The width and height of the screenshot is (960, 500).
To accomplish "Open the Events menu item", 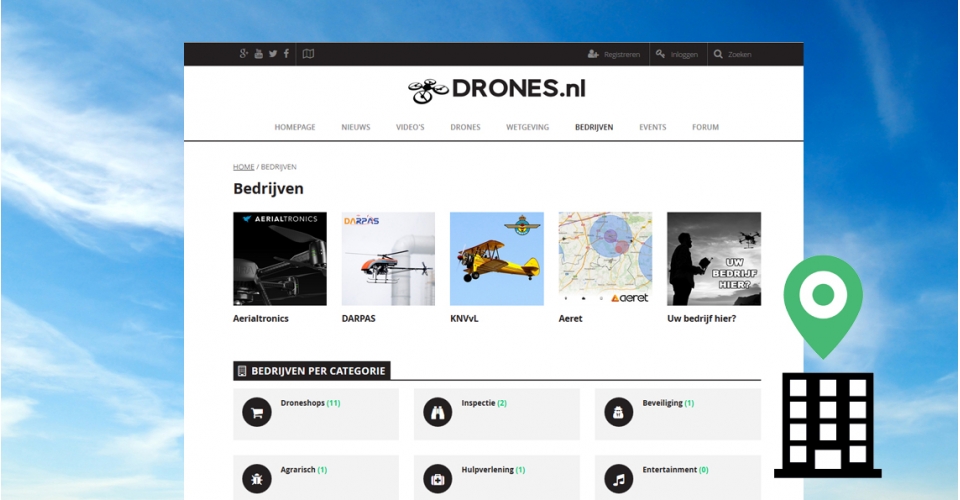I will coord(653,127).
